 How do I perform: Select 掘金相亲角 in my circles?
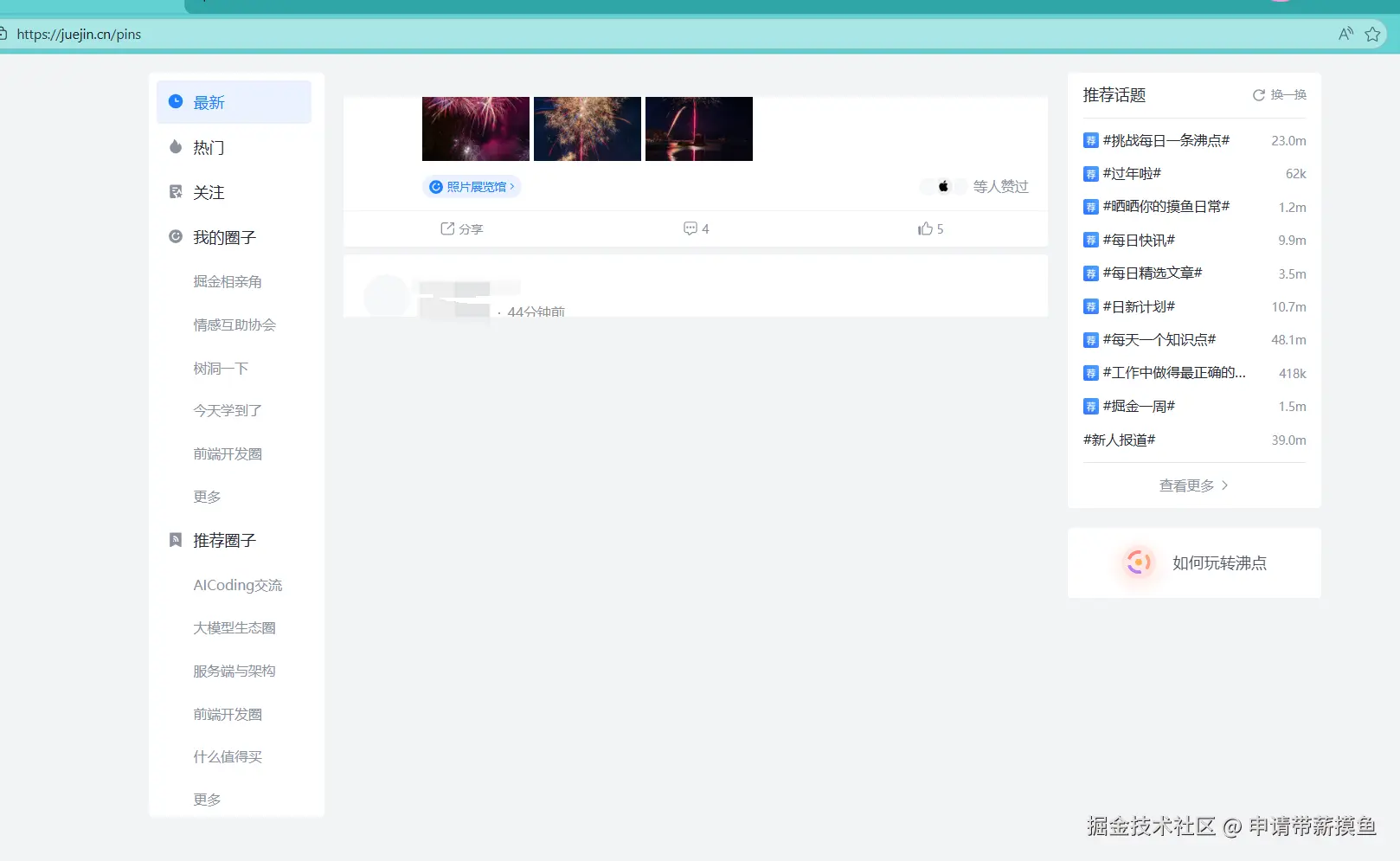click(x=228, y=281)
